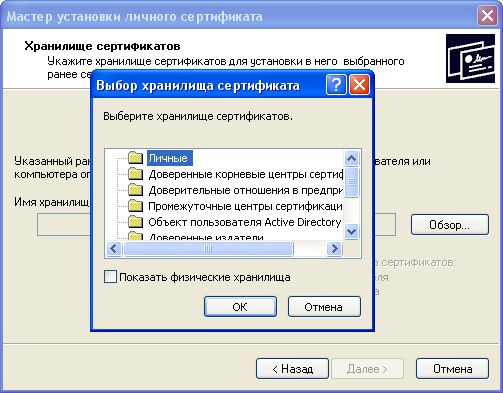Image resolution: width=503 pixels, height=393 pixels.
Task: Click the folder icon next to Личные
Action: 136,158
